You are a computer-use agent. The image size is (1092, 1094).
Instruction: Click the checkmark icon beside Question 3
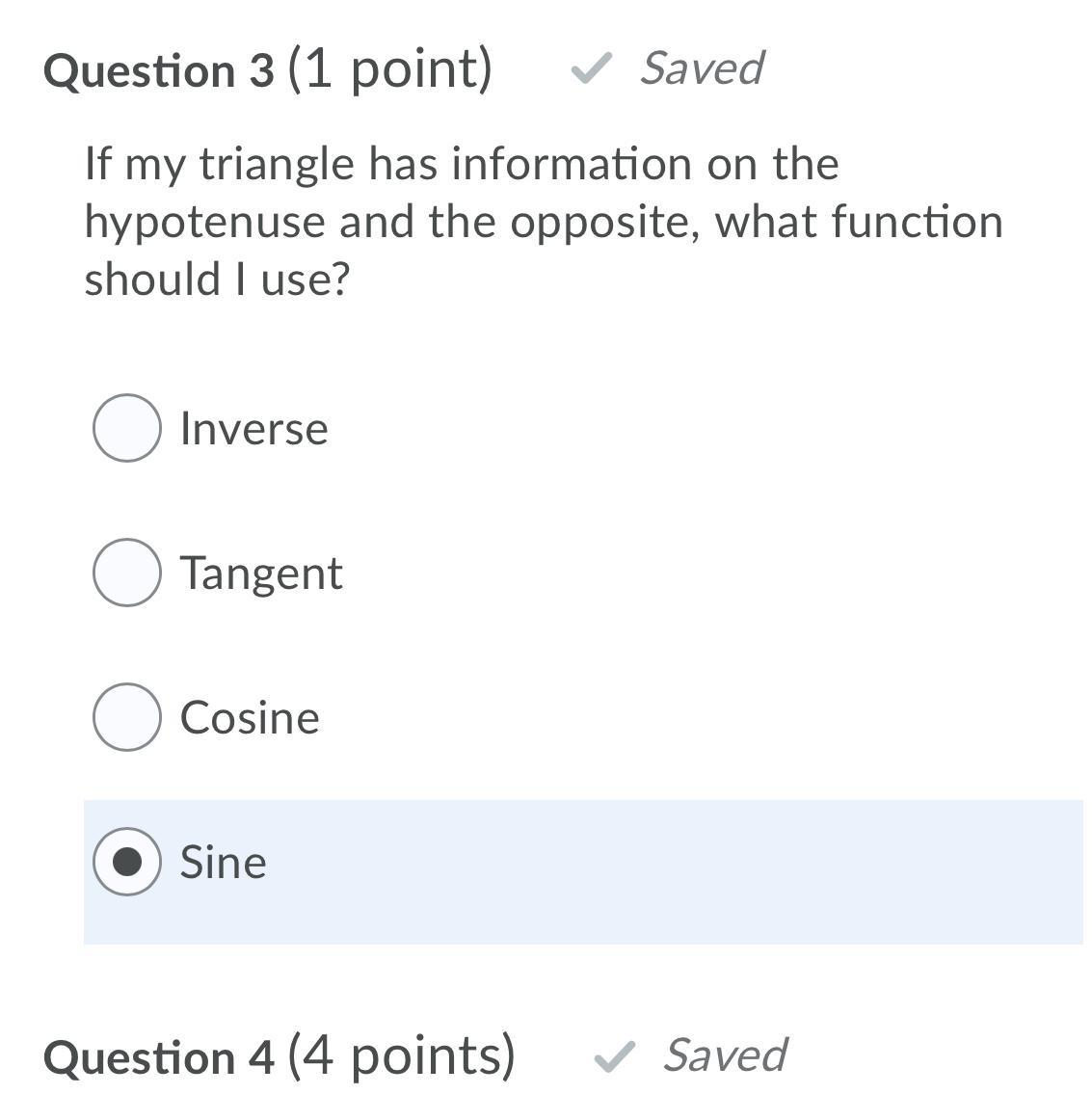coord(591,68)
